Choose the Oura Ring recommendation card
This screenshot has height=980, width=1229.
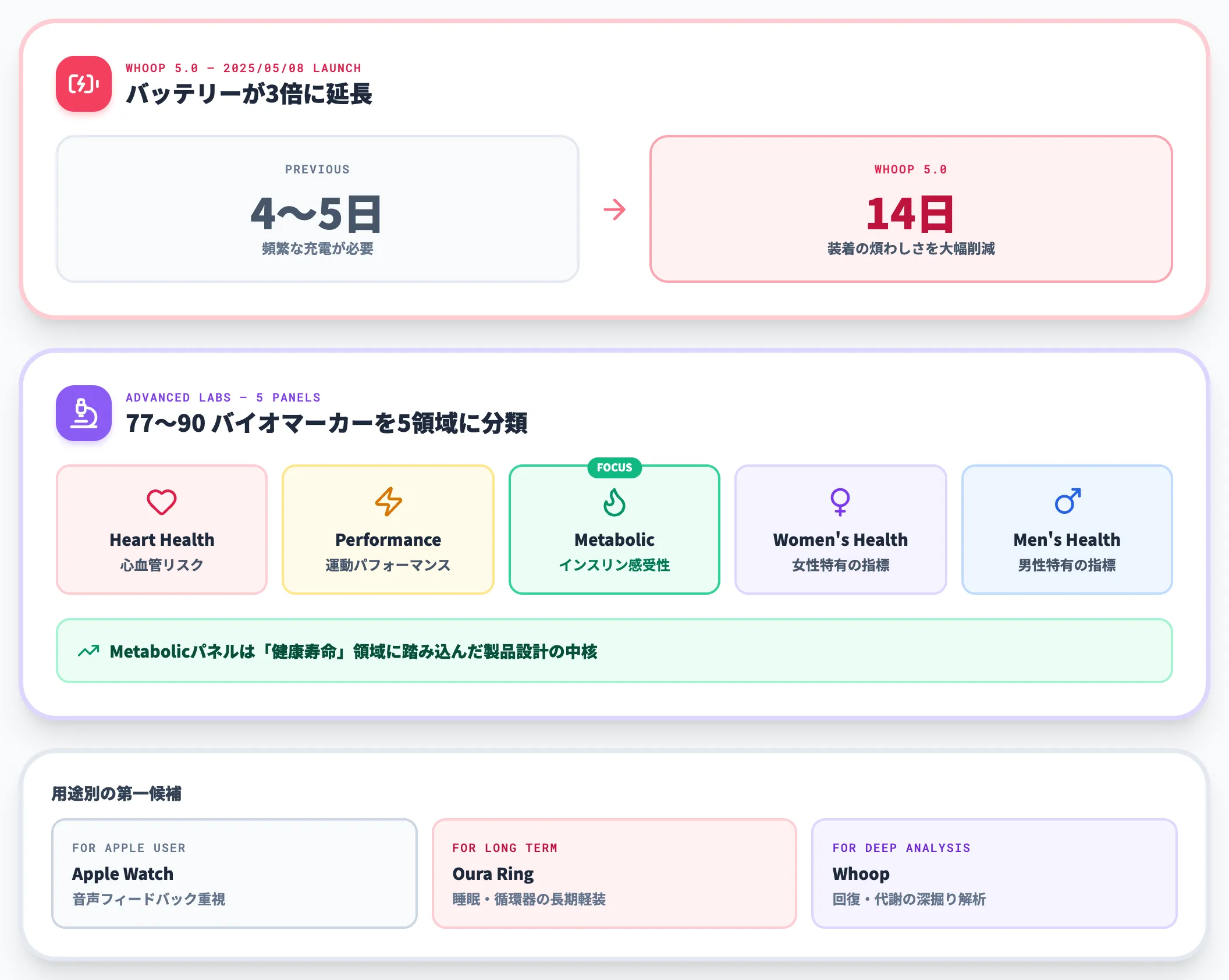[614, 874]
